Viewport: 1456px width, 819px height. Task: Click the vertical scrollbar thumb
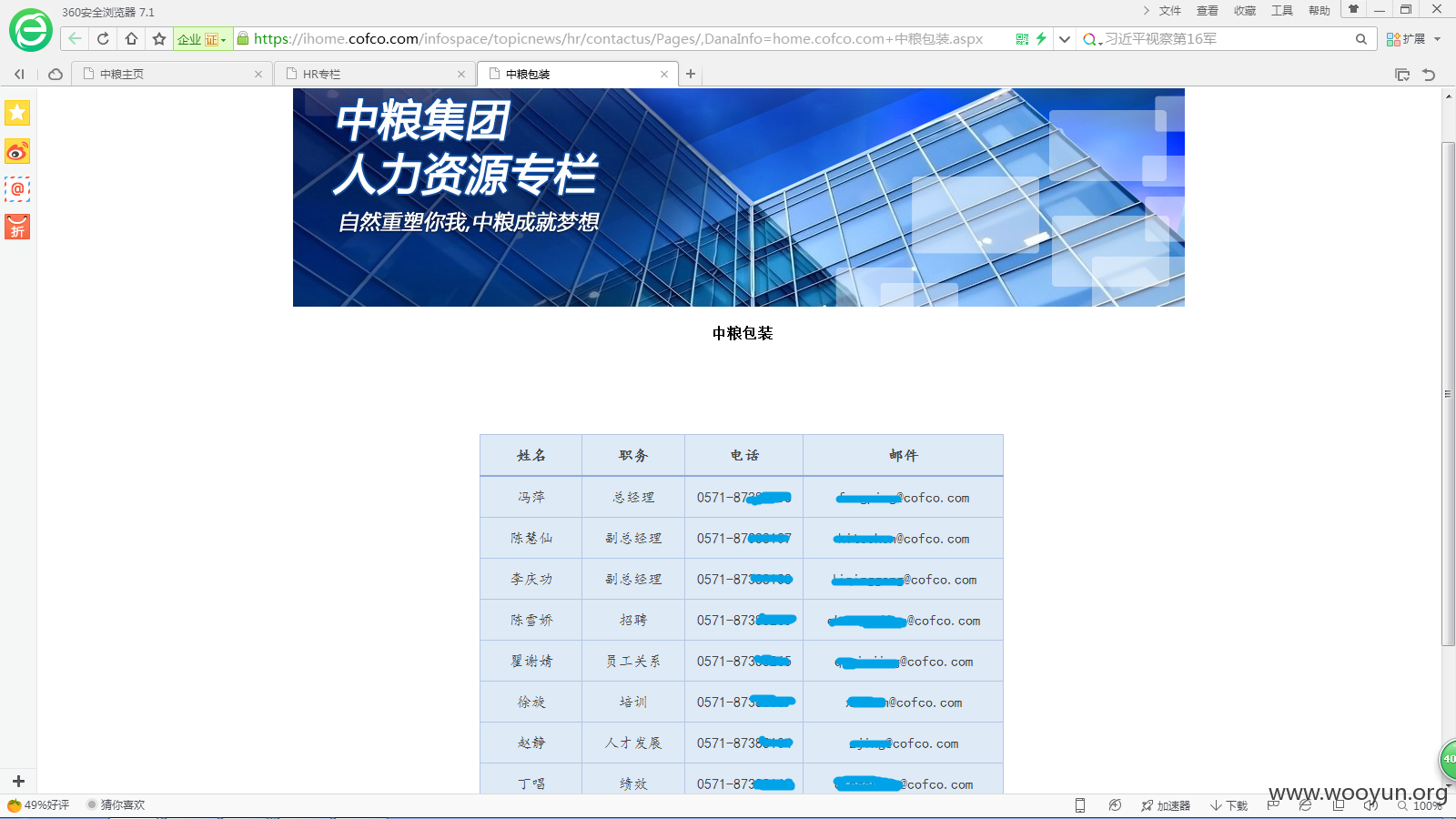[1448, 394]
